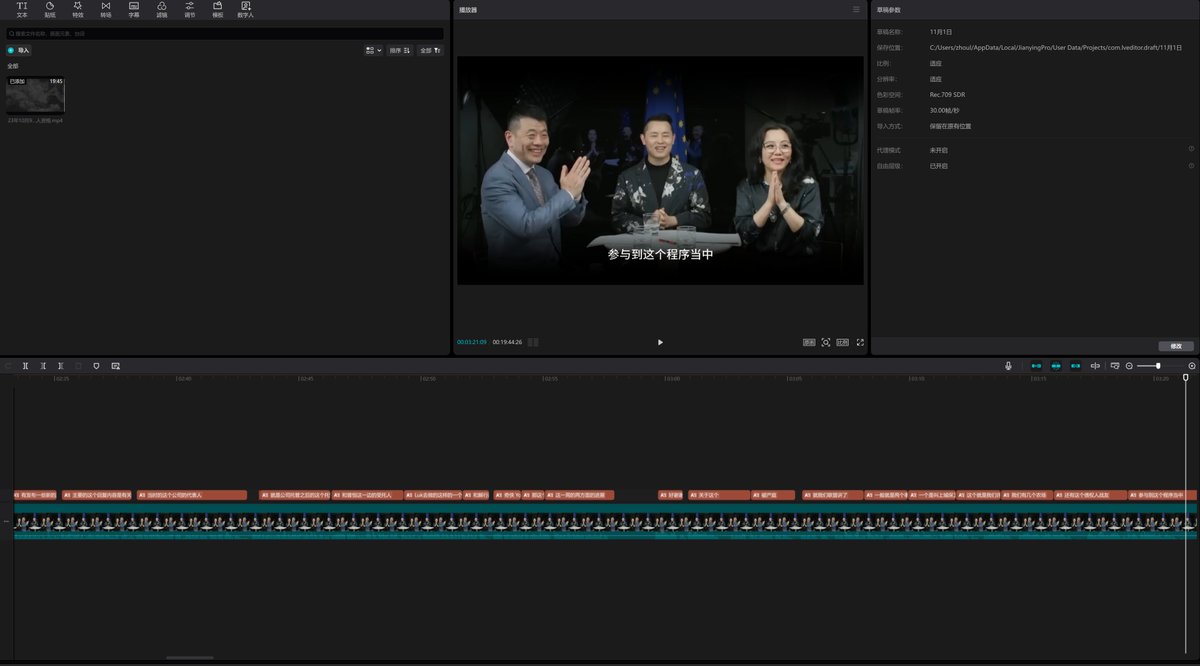Toggle main track magnet snapping
Screen dimensions: 1200x666
click(1036, 366)
